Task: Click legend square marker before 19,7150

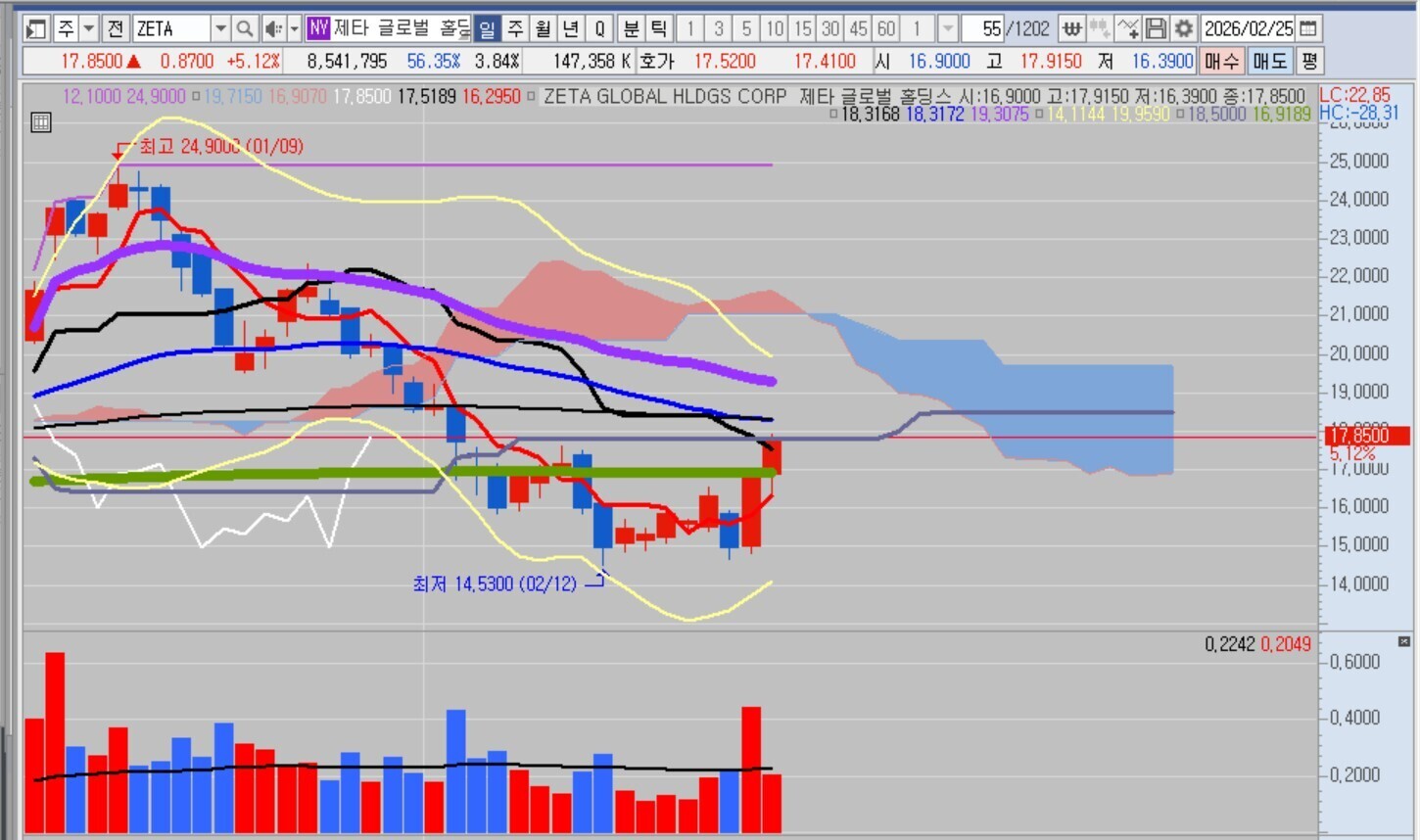Action: [x=196, y=97]
